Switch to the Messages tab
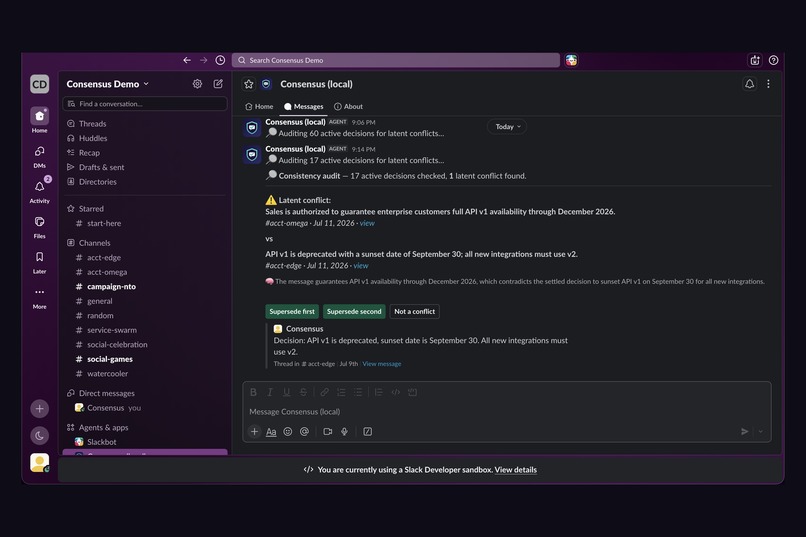 click(304, 106)
